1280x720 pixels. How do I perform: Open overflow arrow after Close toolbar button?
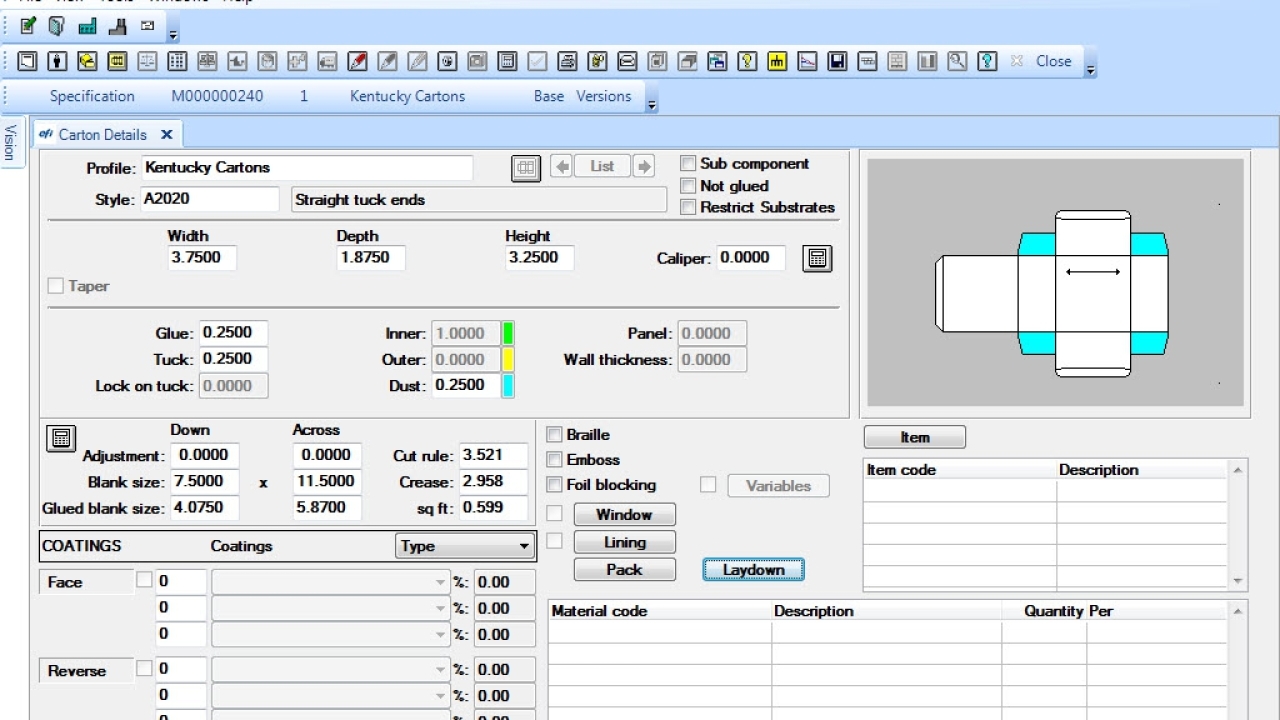point(1090,68)
